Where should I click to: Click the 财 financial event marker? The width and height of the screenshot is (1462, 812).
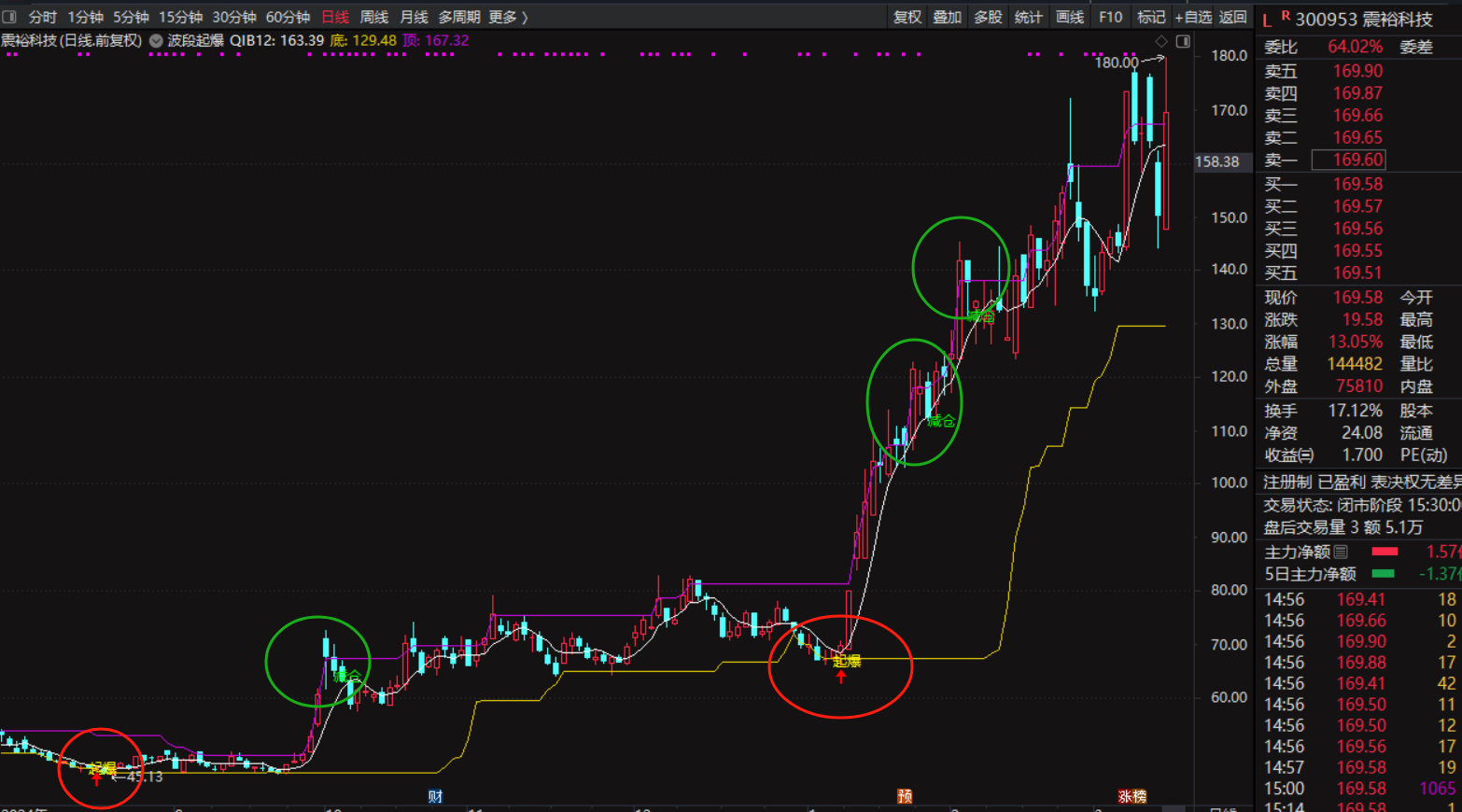pyautogui.click(x=435, y=796)
